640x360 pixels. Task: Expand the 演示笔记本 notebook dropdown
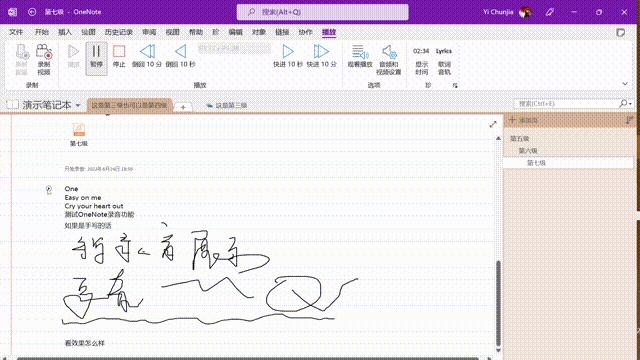click(x=78, y=105)
